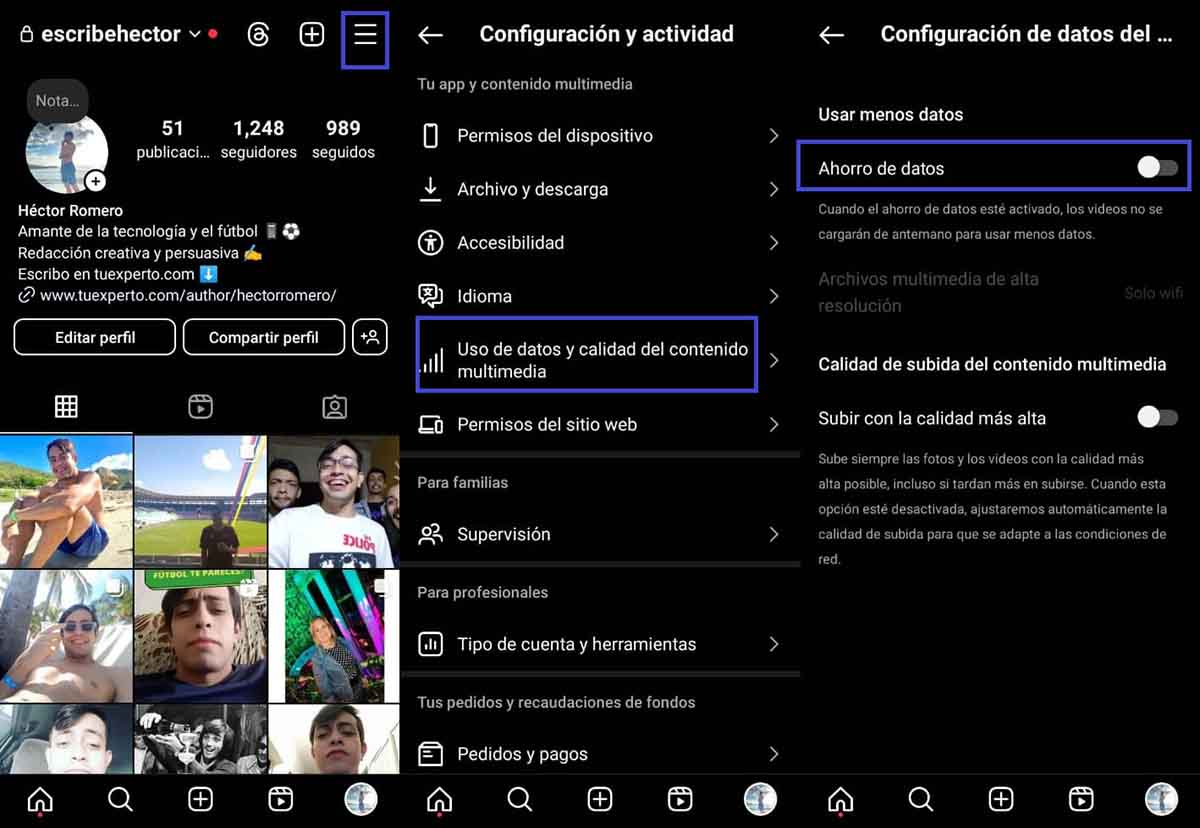The image size is (1200, 828).
Task: Open Supervisión chevron
Action: [774, 534]
